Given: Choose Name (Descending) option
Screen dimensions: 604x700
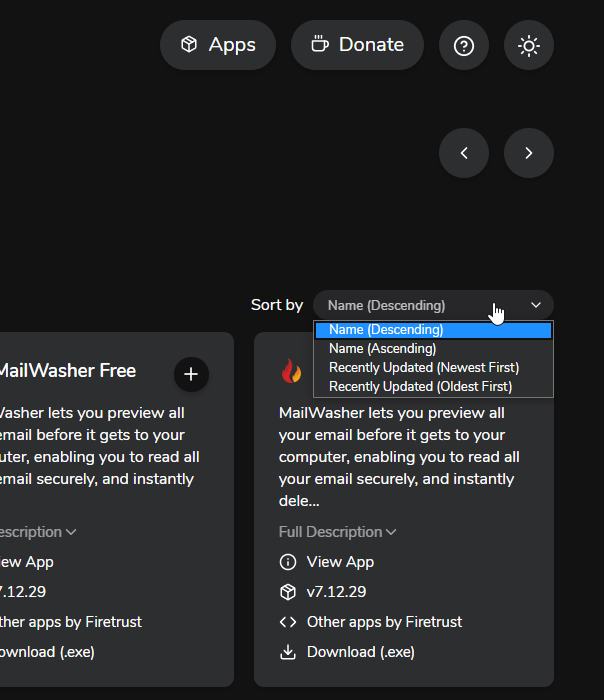Looking at the screenshot, I should tap(433, 330).
